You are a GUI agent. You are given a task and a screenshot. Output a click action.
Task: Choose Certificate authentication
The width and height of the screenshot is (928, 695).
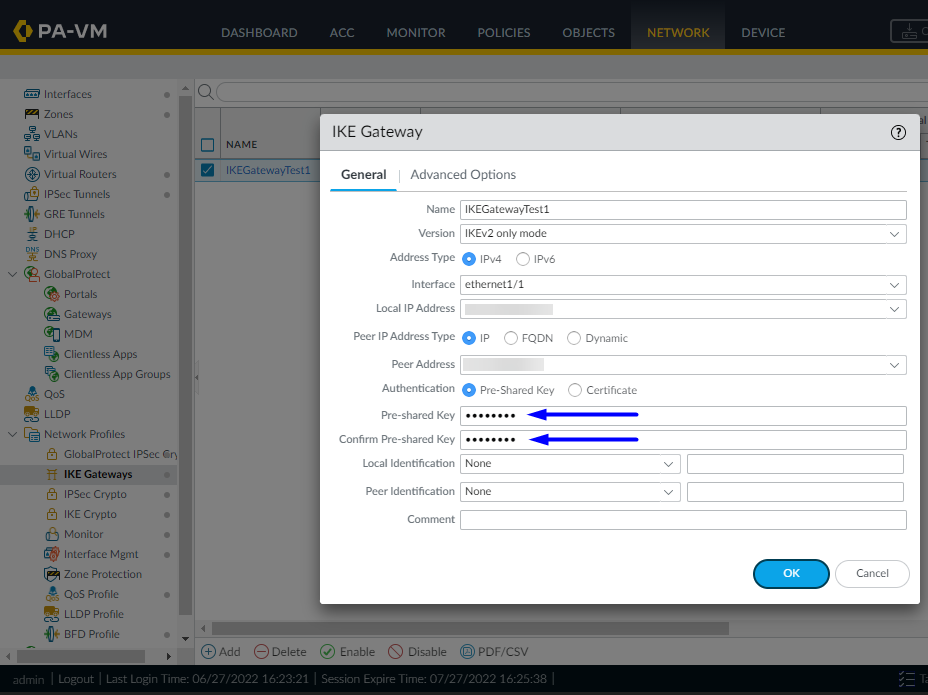[576, 390]
